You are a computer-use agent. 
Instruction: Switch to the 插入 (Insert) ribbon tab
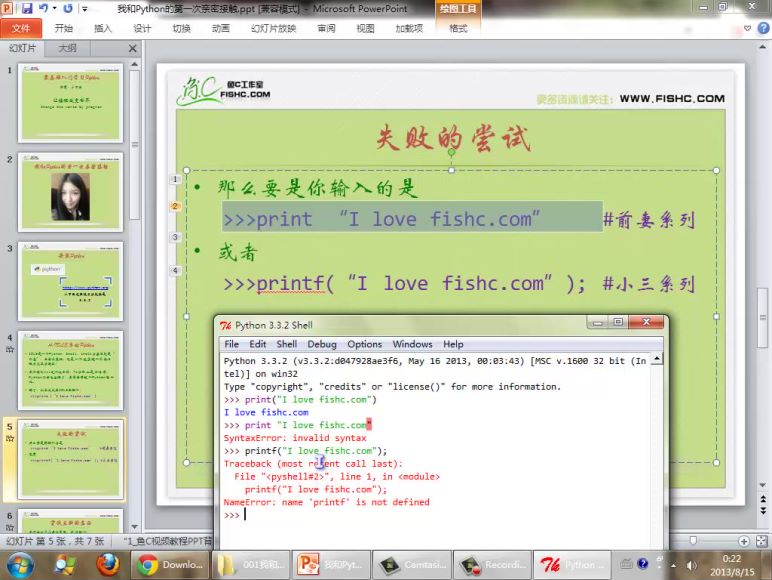click(103, 29)
